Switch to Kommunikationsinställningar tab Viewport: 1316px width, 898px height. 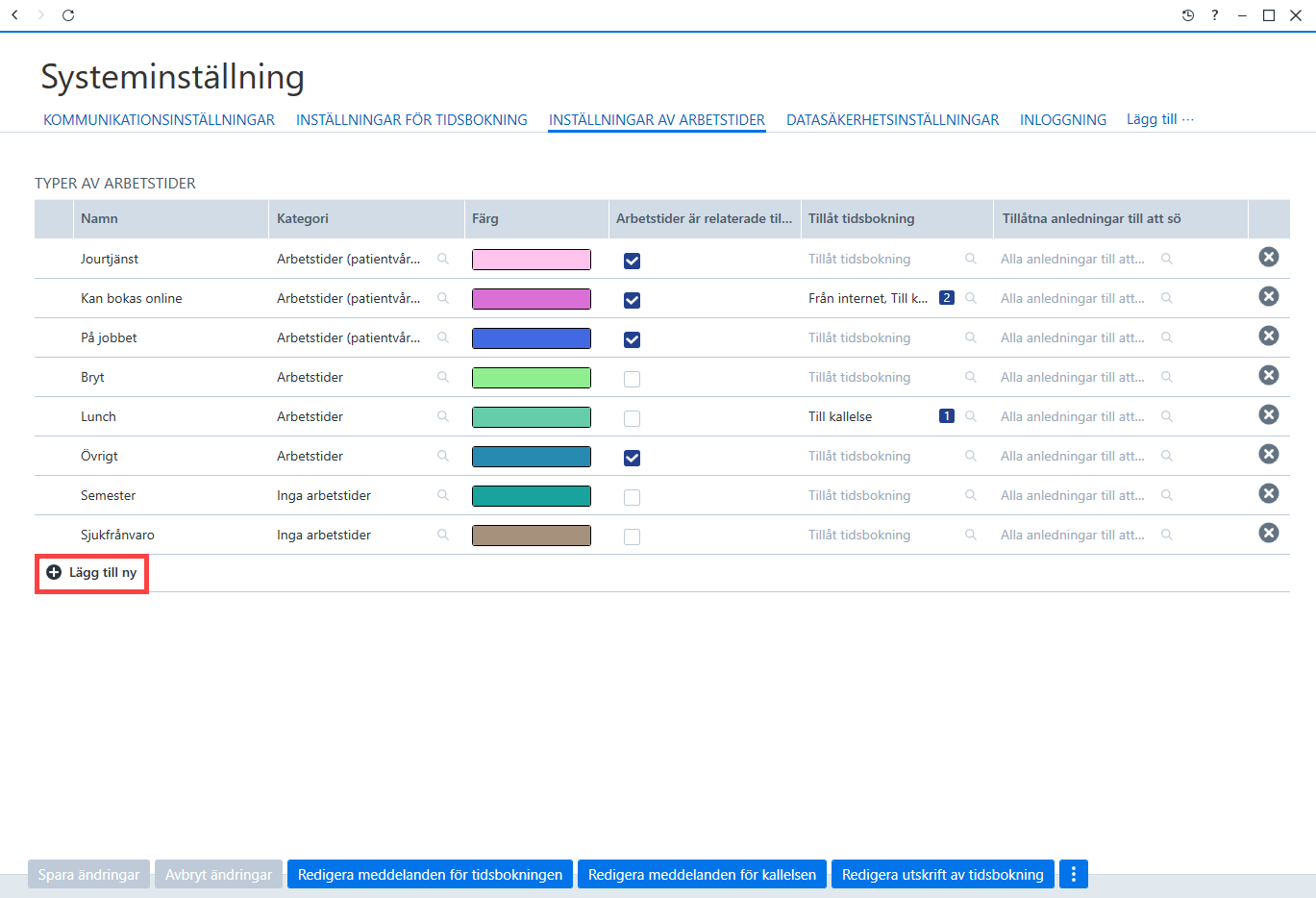pos(159,120)
